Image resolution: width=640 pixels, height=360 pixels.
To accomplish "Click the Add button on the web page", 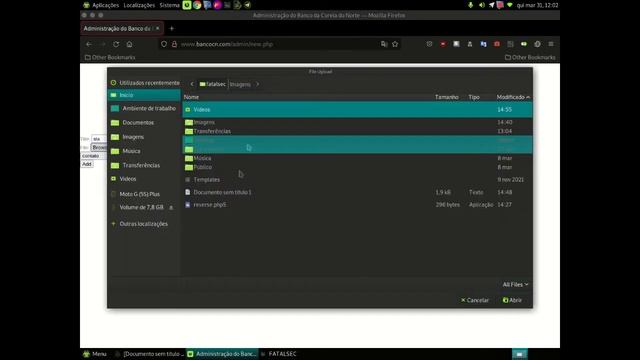I will click(87, 164).
